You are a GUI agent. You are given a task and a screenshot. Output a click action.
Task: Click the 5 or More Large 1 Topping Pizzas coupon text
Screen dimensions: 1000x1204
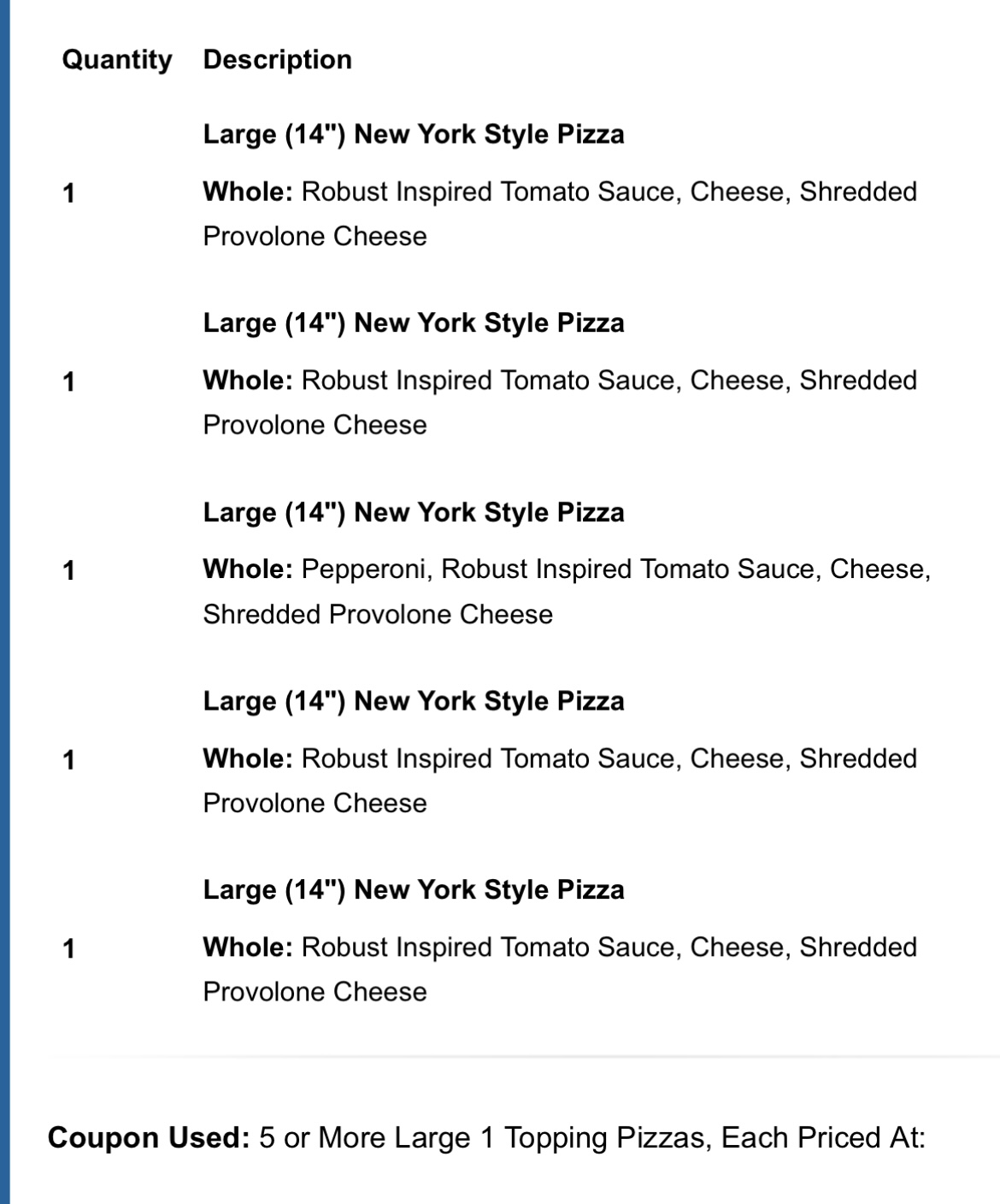[x=591, y=1138]
